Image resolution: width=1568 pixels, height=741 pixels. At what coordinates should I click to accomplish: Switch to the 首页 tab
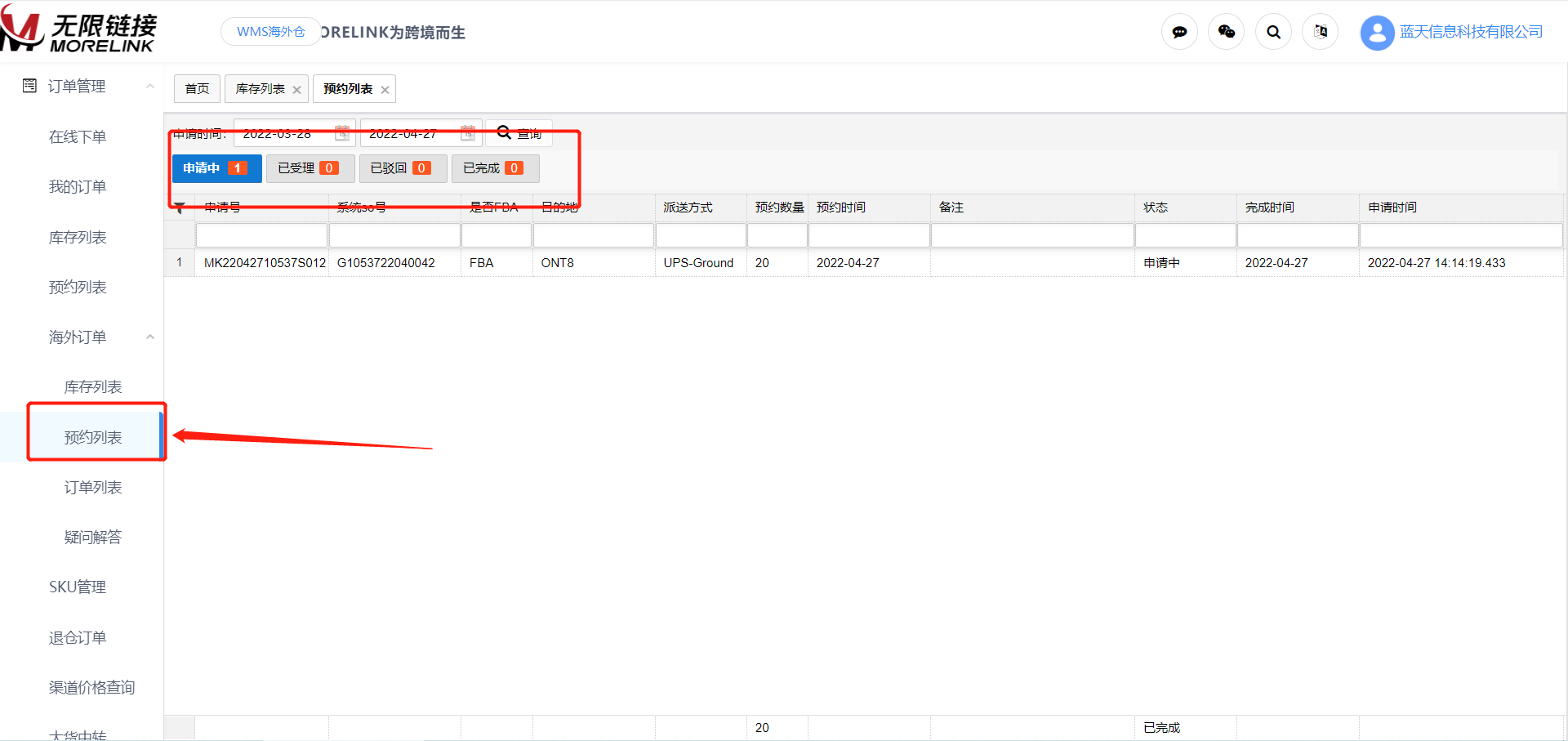[197, 88]
